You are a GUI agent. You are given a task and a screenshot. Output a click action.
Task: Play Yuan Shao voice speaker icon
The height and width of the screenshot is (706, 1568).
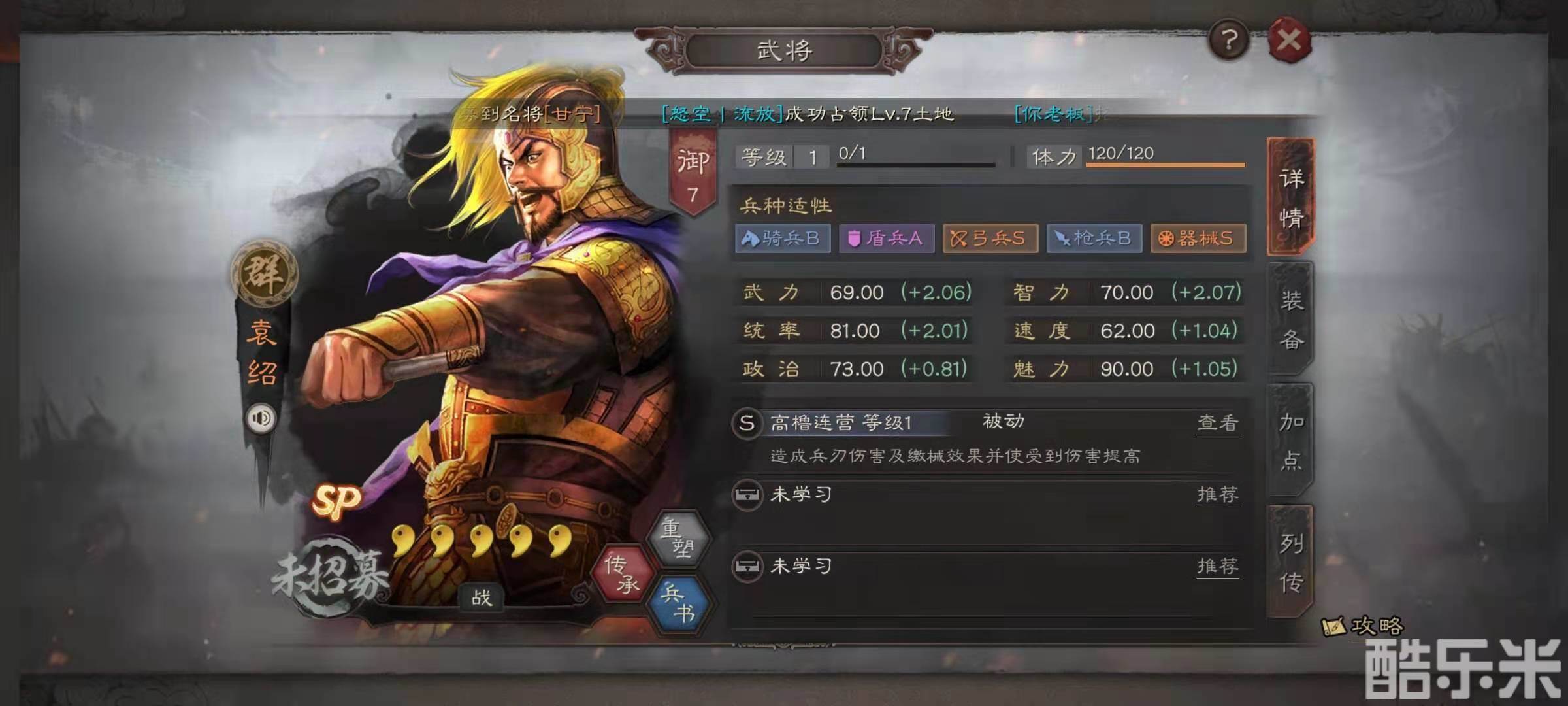[261, 418]
